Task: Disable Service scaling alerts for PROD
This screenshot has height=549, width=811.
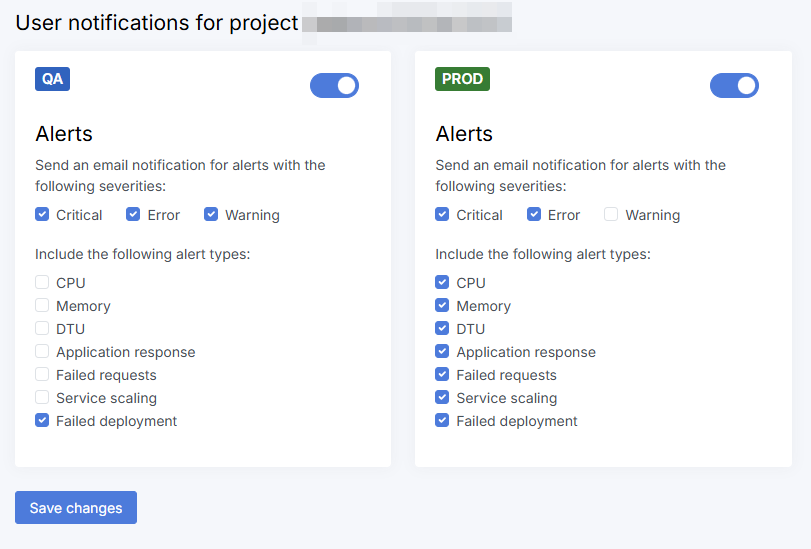Action: [x=442, y=398]
